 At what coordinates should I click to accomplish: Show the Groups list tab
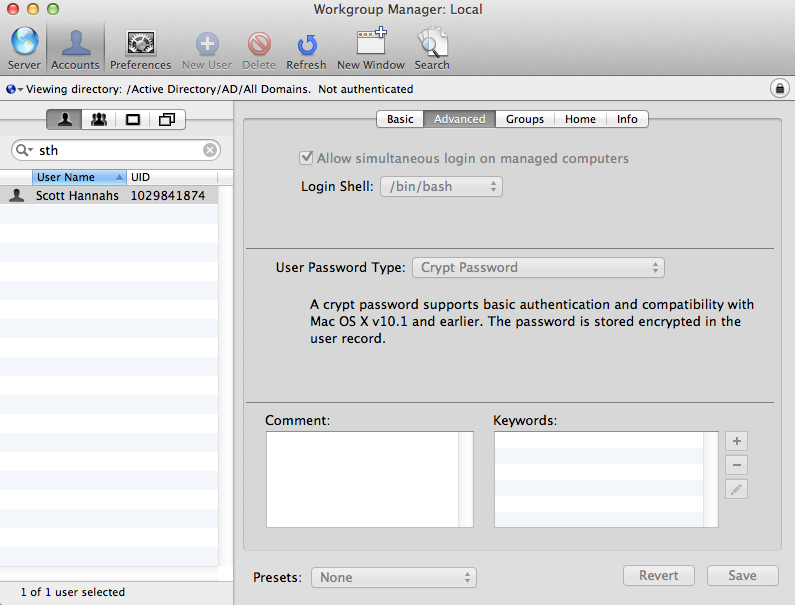click(x=99, y=120)
